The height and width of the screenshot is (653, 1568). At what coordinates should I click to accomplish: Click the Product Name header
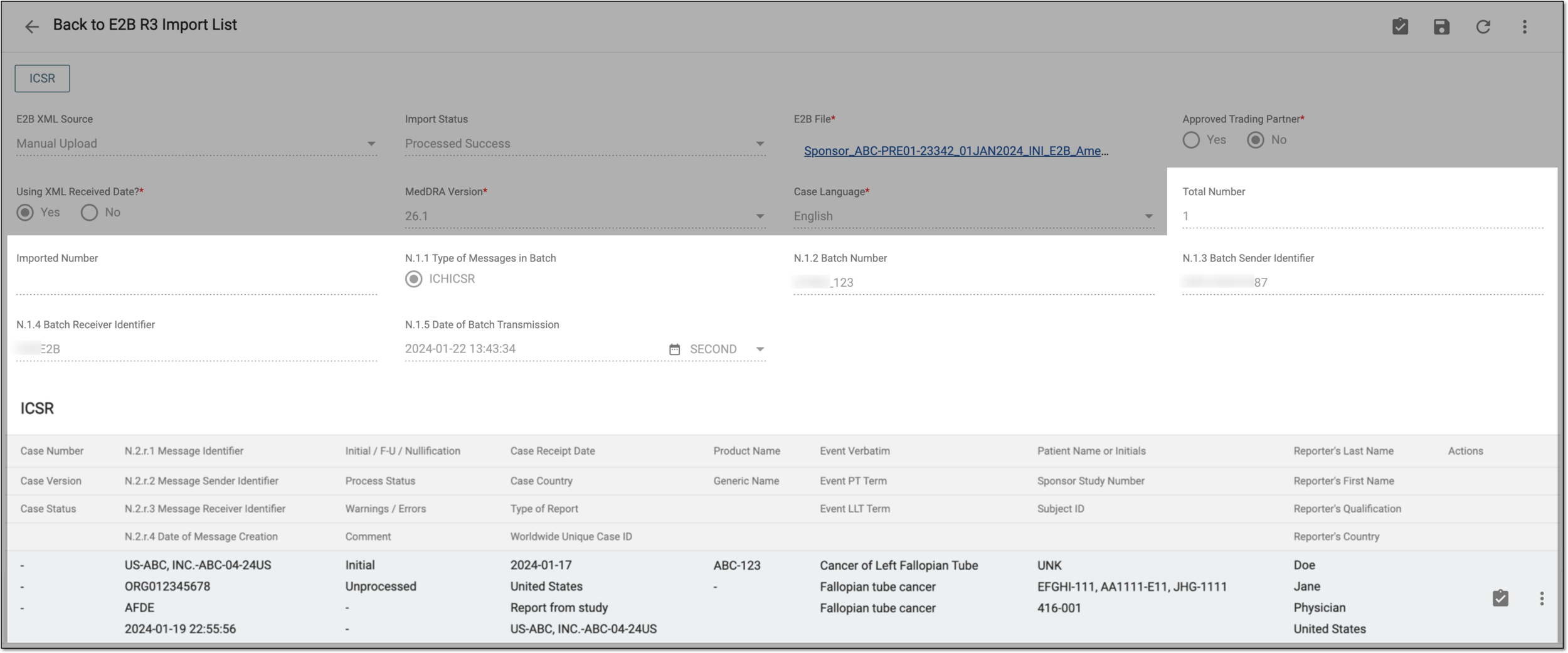point(746,451)
